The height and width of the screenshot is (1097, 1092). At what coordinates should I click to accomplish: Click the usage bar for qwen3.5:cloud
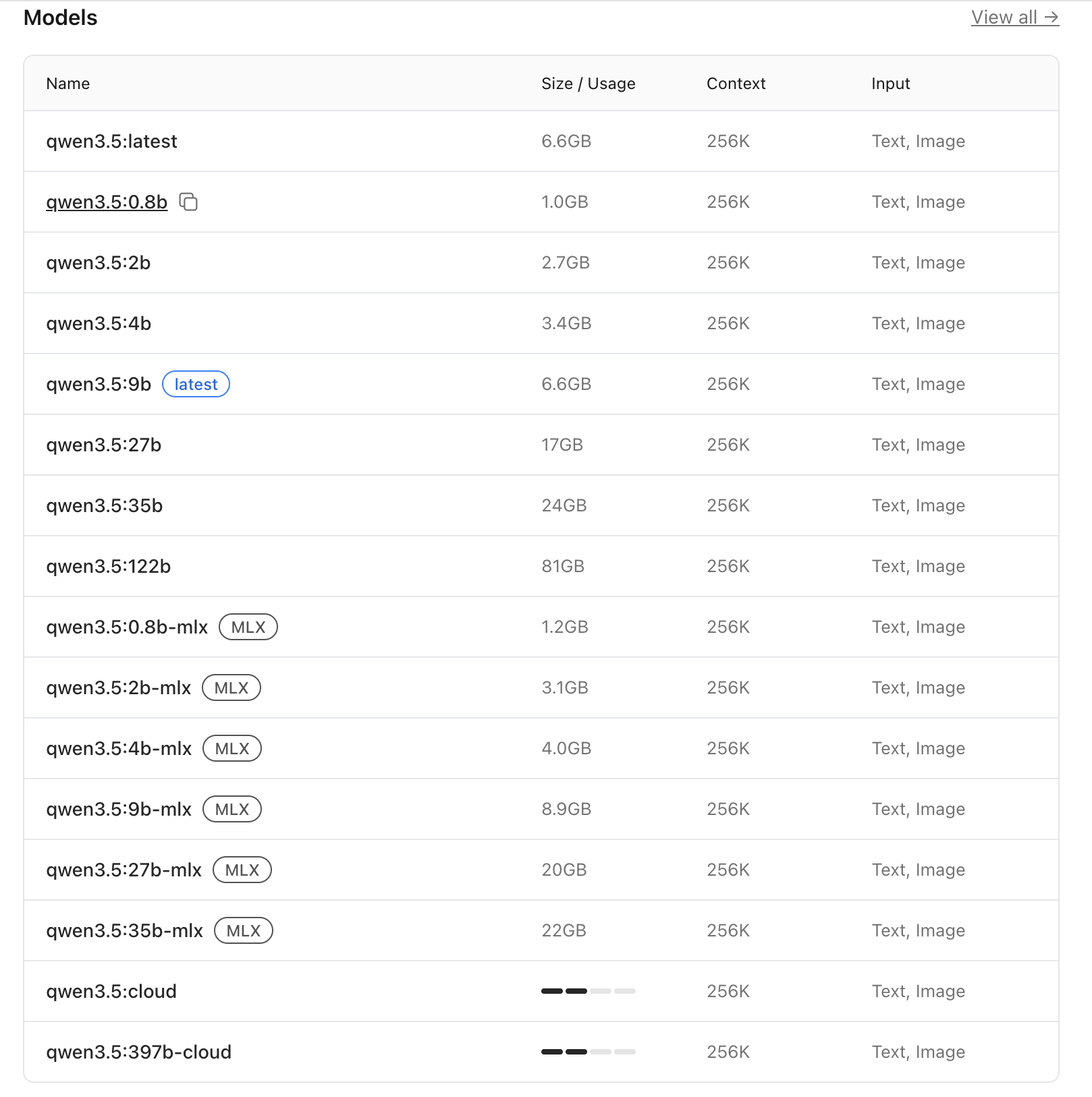pos(589,991)
